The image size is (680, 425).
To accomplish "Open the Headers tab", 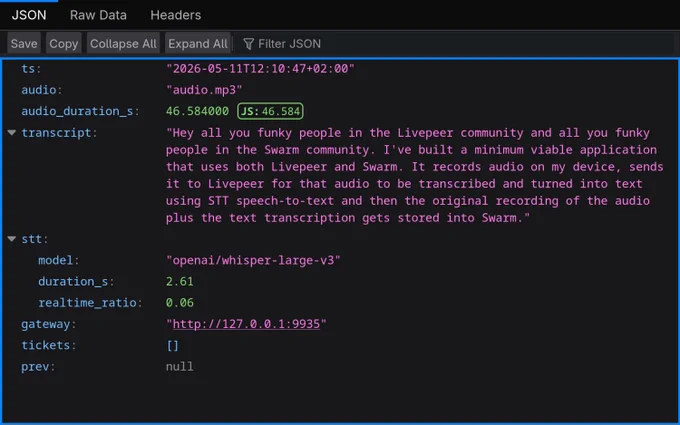I will [x=176, y=15].
